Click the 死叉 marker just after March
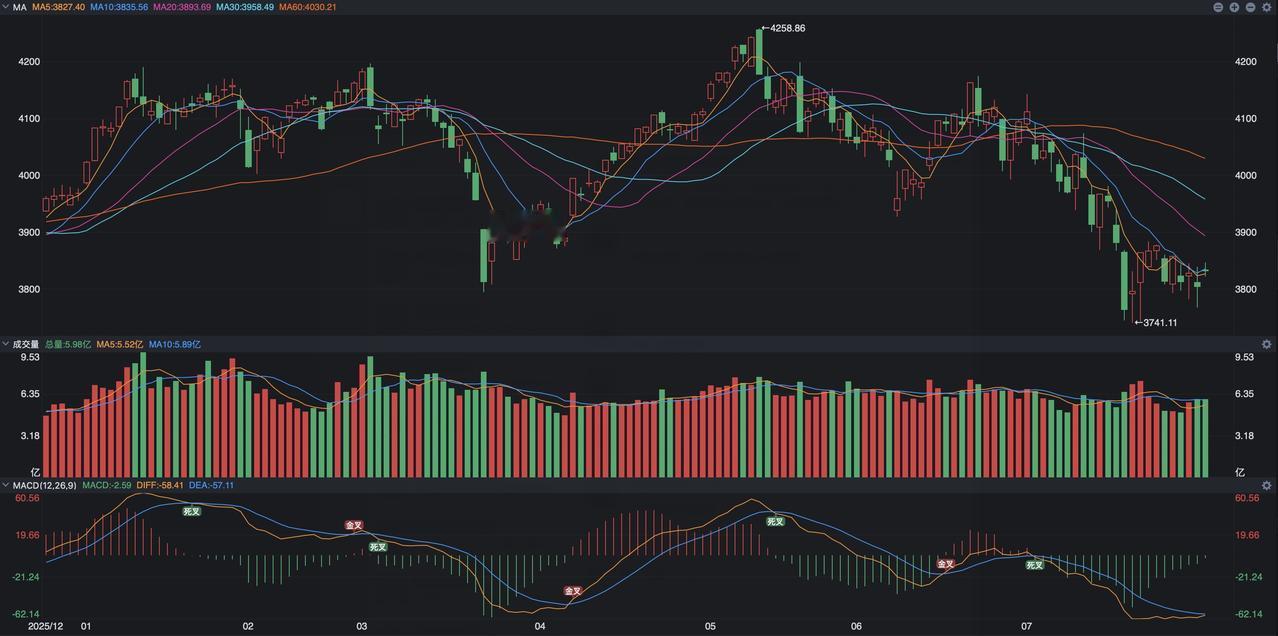Image resolution: width=1278 pixels, height=636 pixels. [377, 547]
